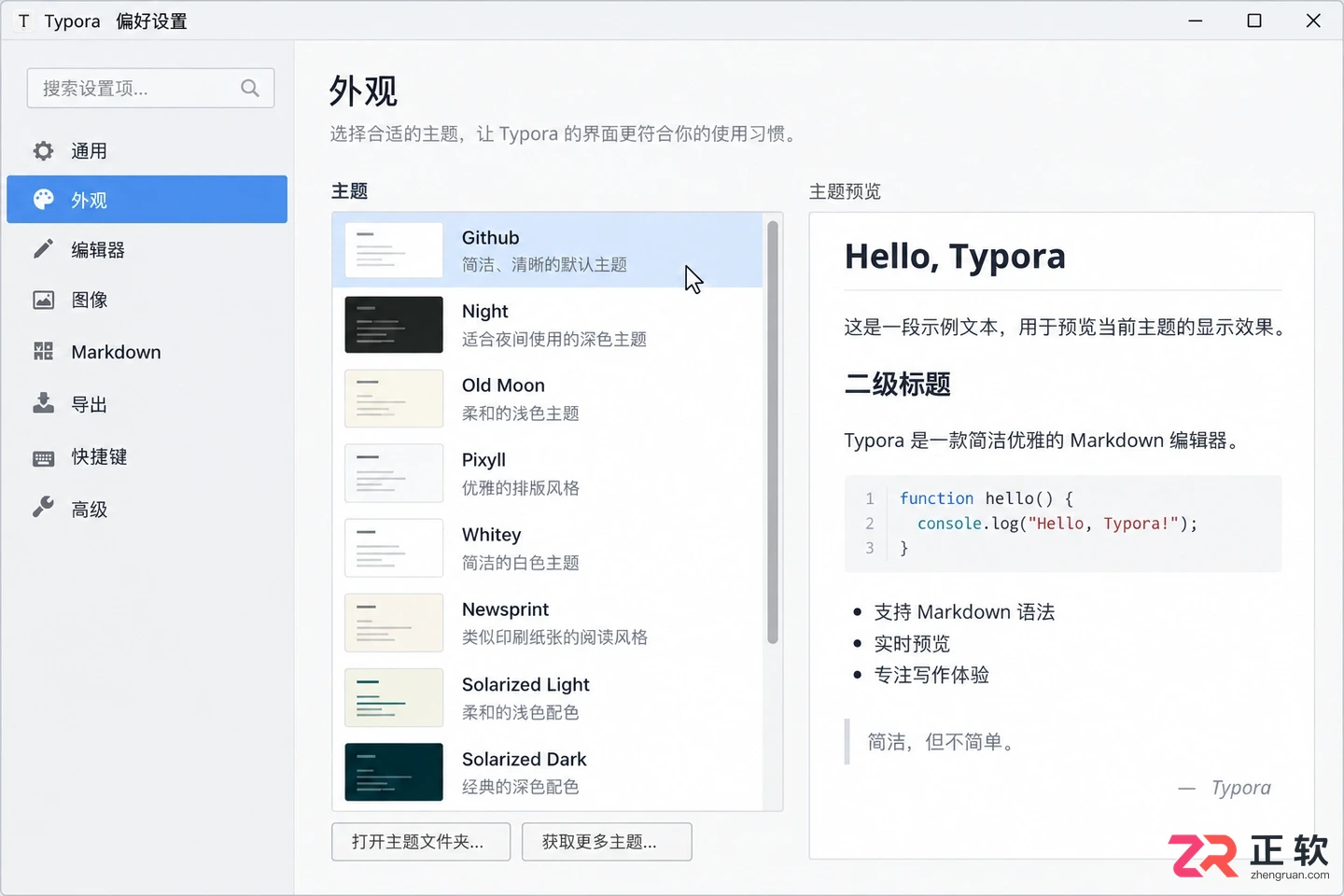1344x896 pixels.
Task: Click the pencil icon beside 编辑器
Action: [x=43, y=249]
